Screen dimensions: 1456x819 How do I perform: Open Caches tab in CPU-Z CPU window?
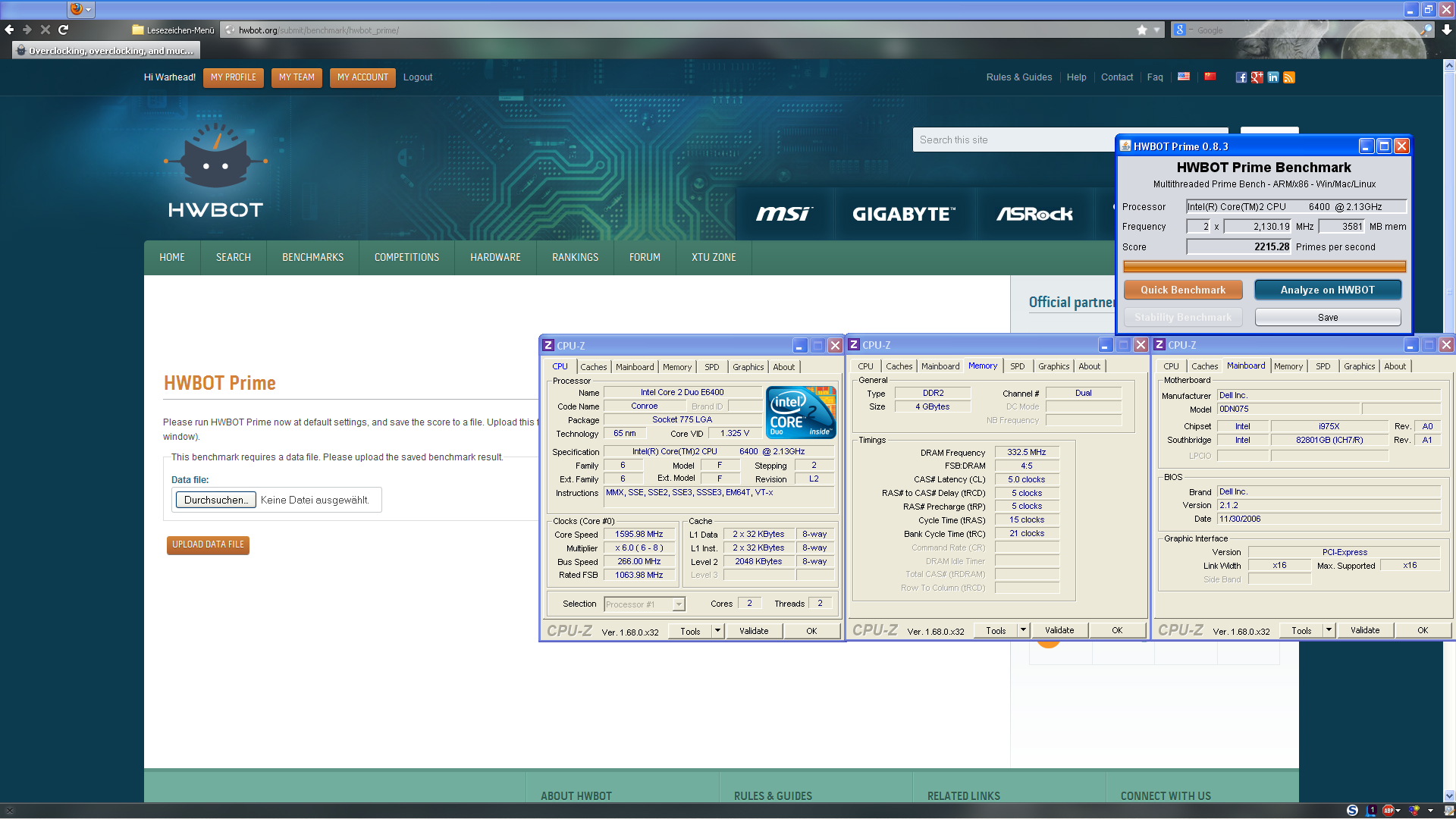tap(594, 367)
